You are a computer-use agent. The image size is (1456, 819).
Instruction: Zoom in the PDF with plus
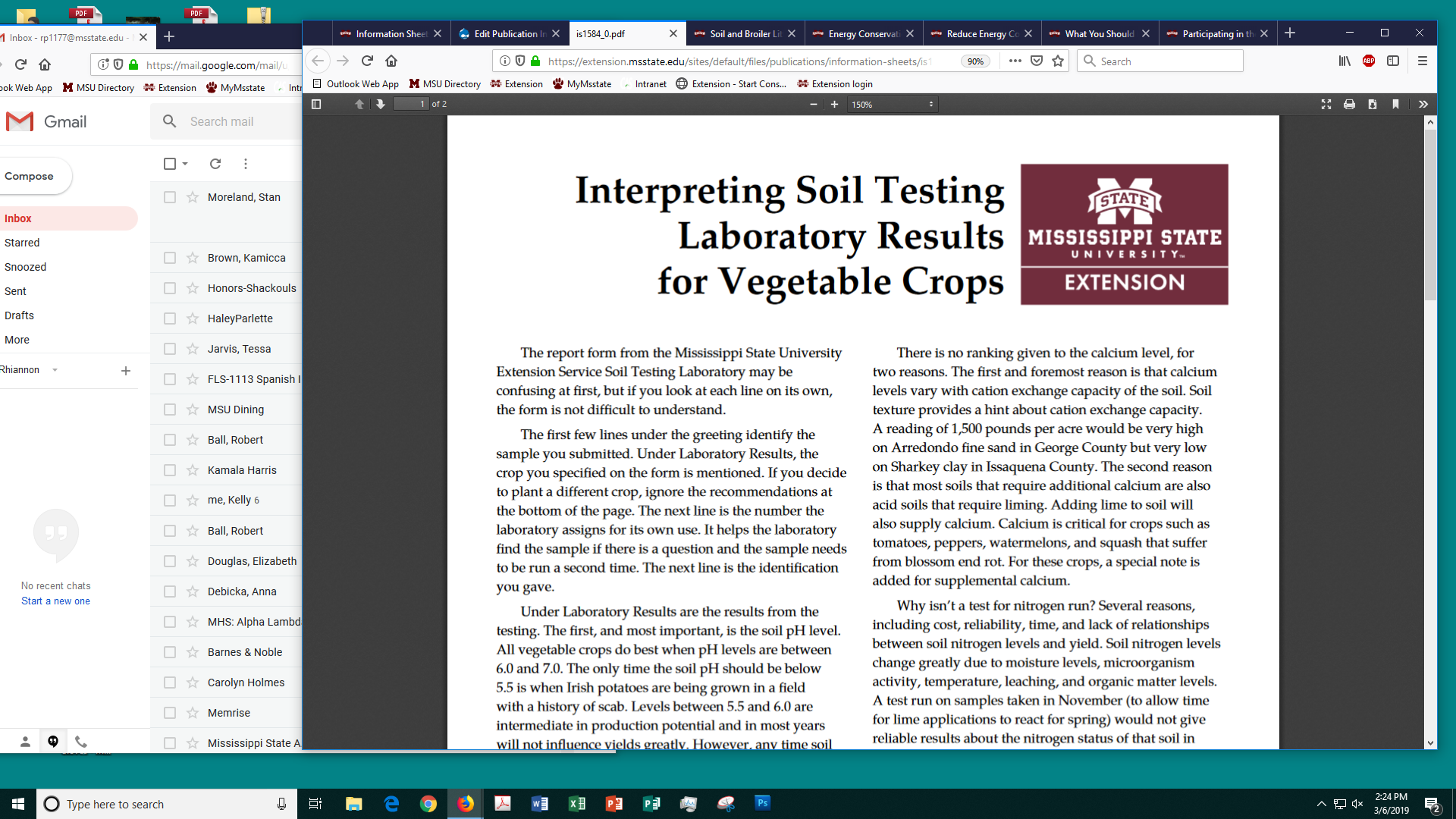[834, 104]
